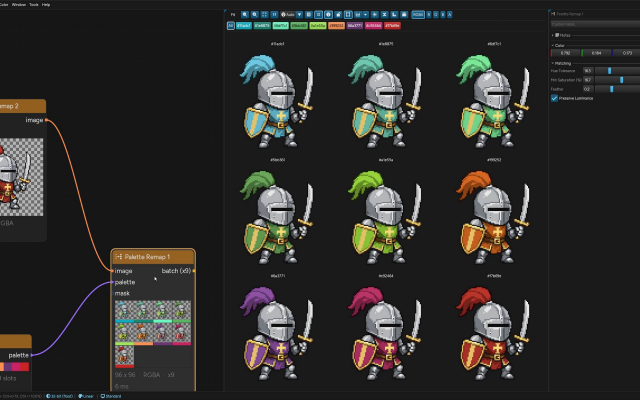Select the mint green color filter chip
This screenshot has height=400, width=640.
(280, 26)
